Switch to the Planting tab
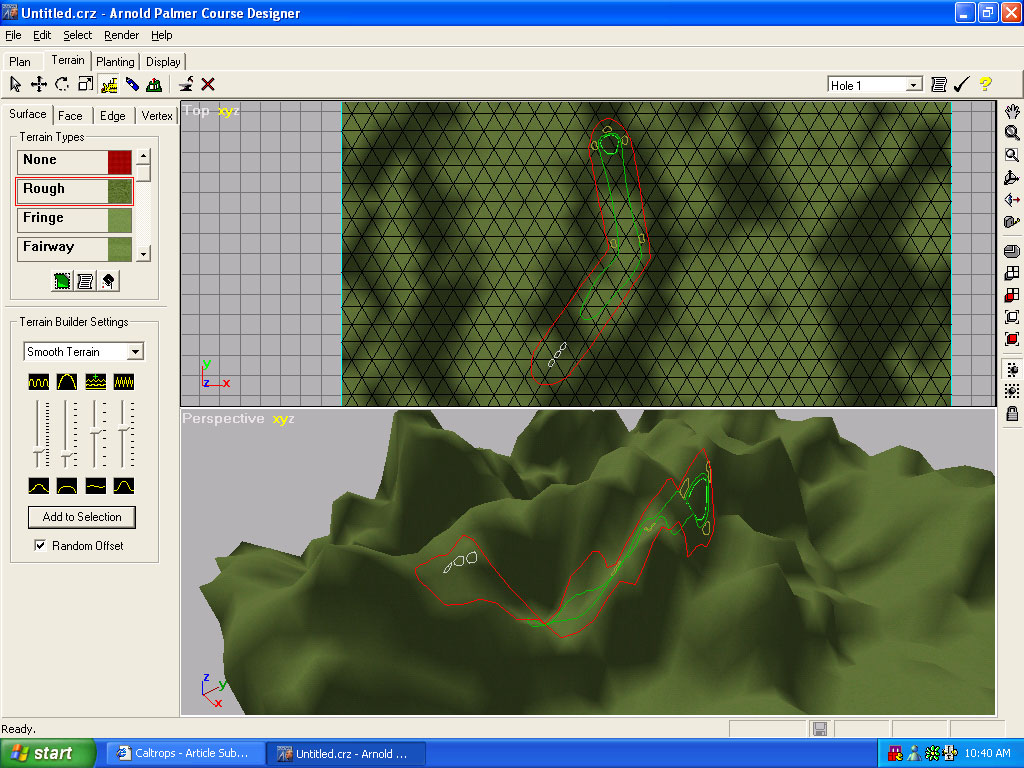 115,61
